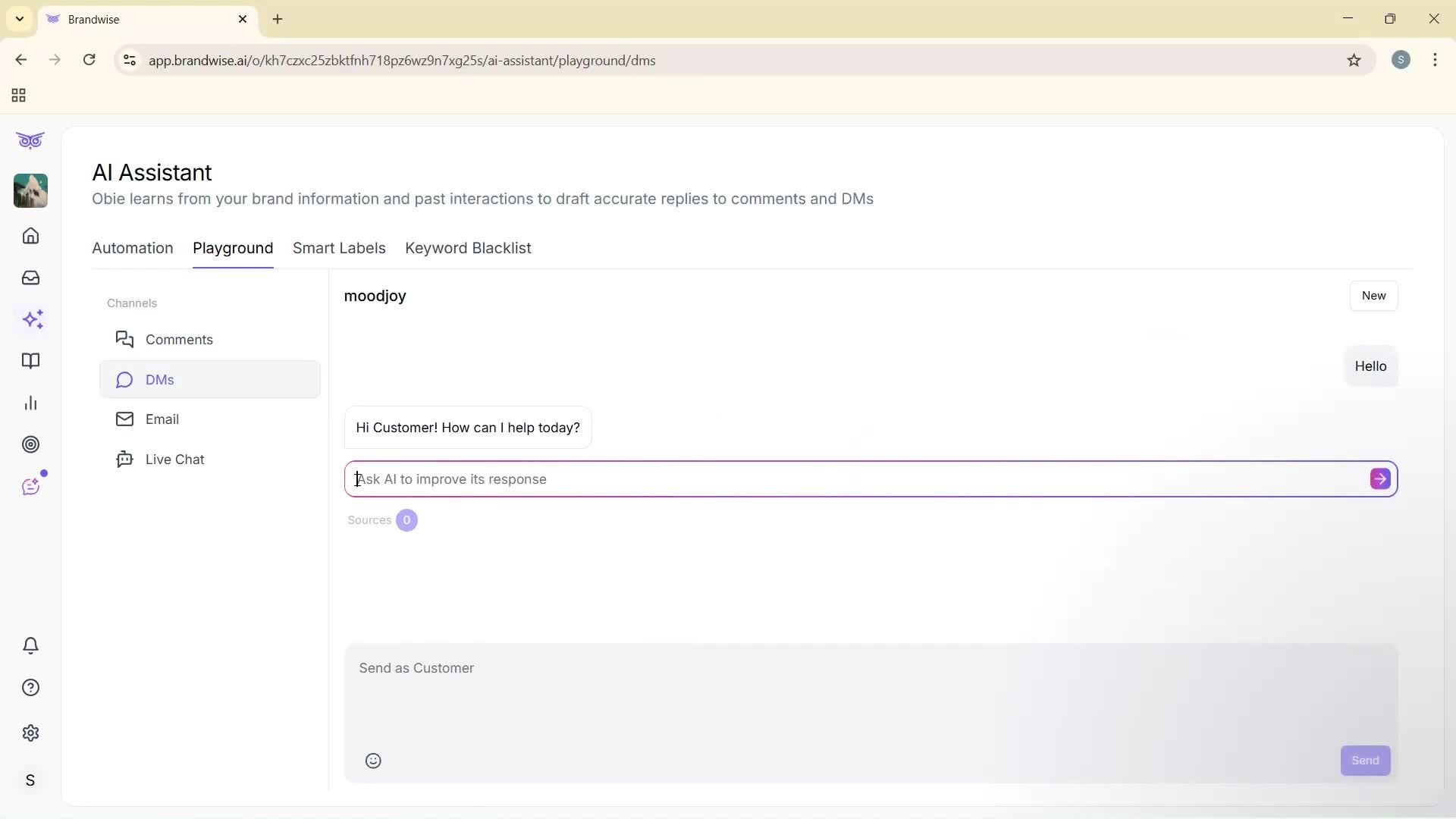The image size is (1456, 819).
Task: Open the Keyword Blacklist tab
Action: 468,248
